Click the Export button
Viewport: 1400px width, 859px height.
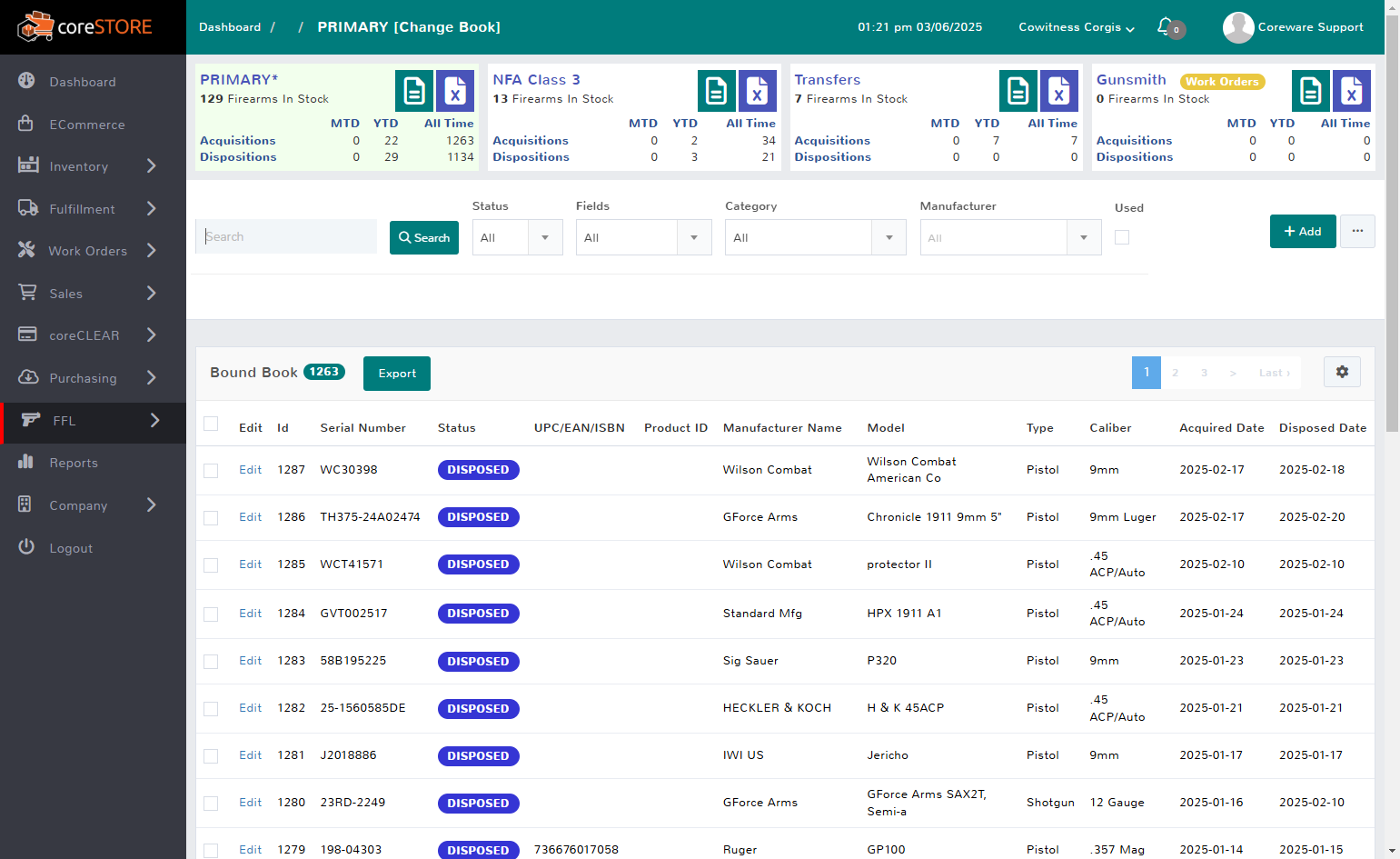coord(397,373)
